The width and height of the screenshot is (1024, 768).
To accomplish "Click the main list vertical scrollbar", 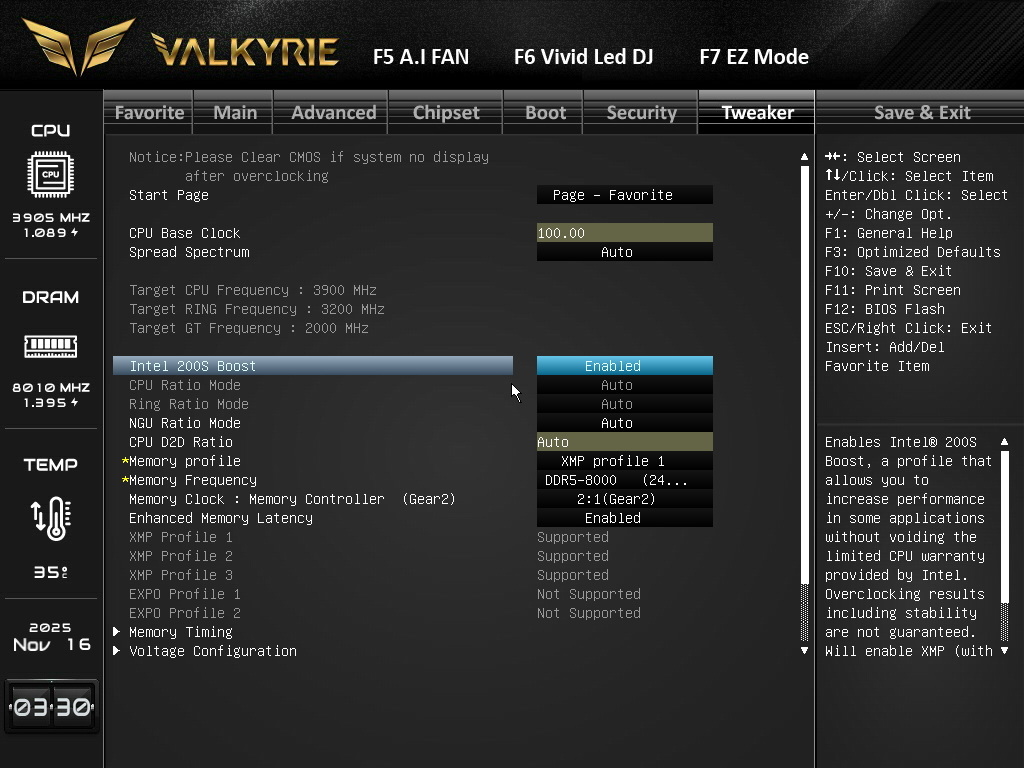I will tap(805, 403).
